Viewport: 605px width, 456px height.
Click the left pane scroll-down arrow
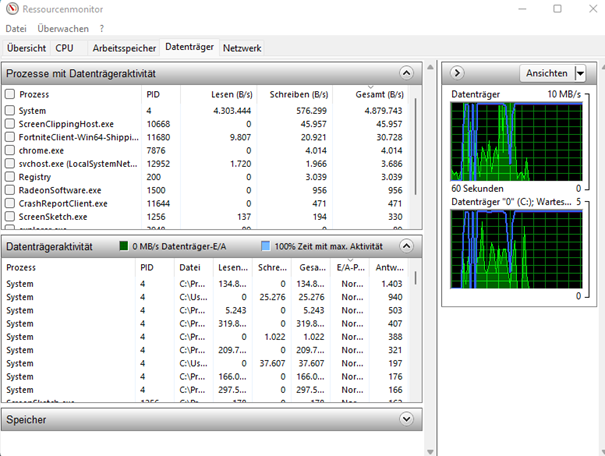pyautogui.click(x=430, y=452)
